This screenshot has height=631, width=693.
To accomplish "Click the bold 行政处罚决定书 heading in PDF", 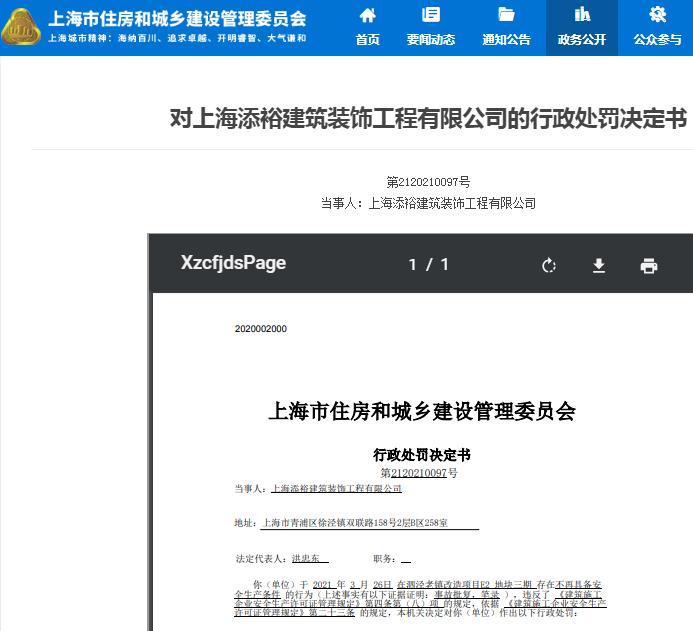I will 421,455.
